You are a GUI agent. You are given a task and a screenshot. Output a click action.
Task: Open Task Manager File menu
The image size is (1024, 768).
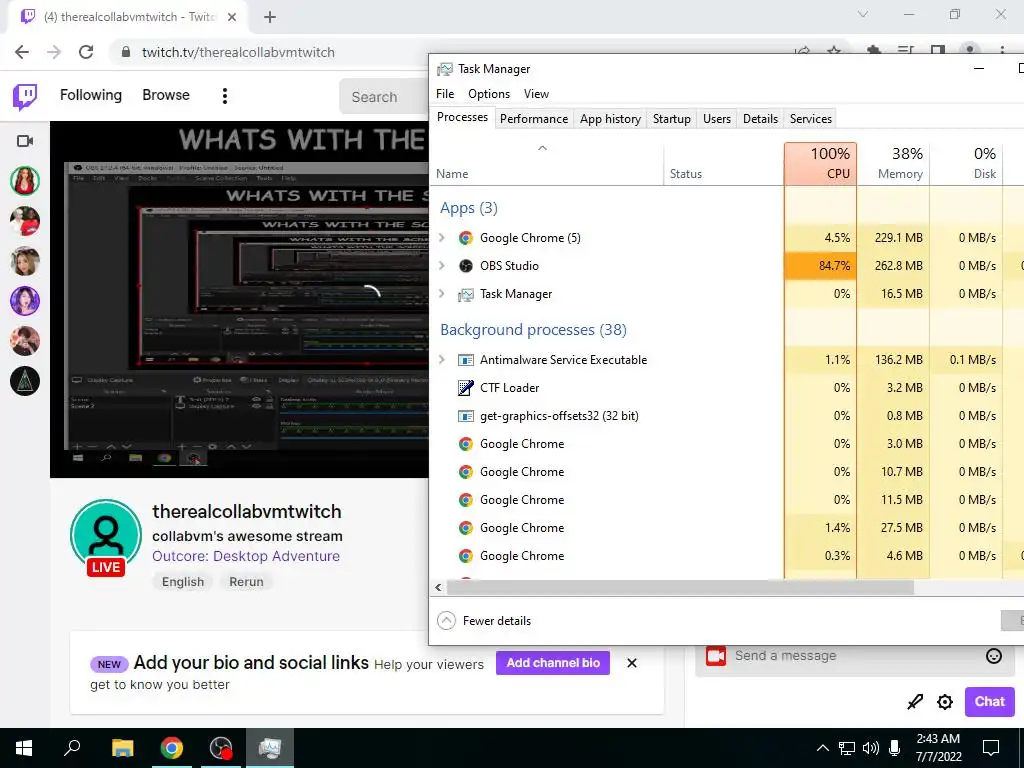point(445,94)
